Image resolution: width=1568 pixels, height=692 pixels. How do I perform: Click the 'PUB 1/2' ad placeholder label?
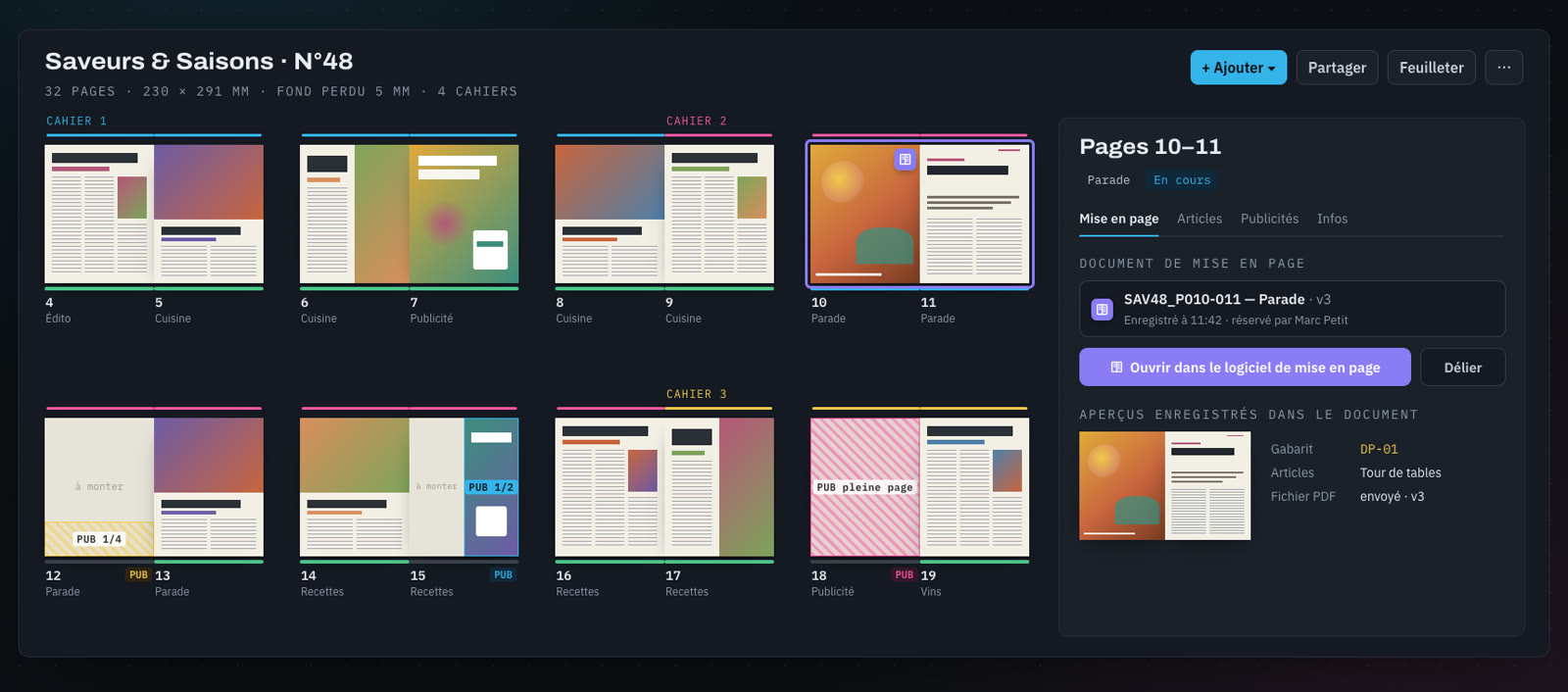tap(491, 487)
